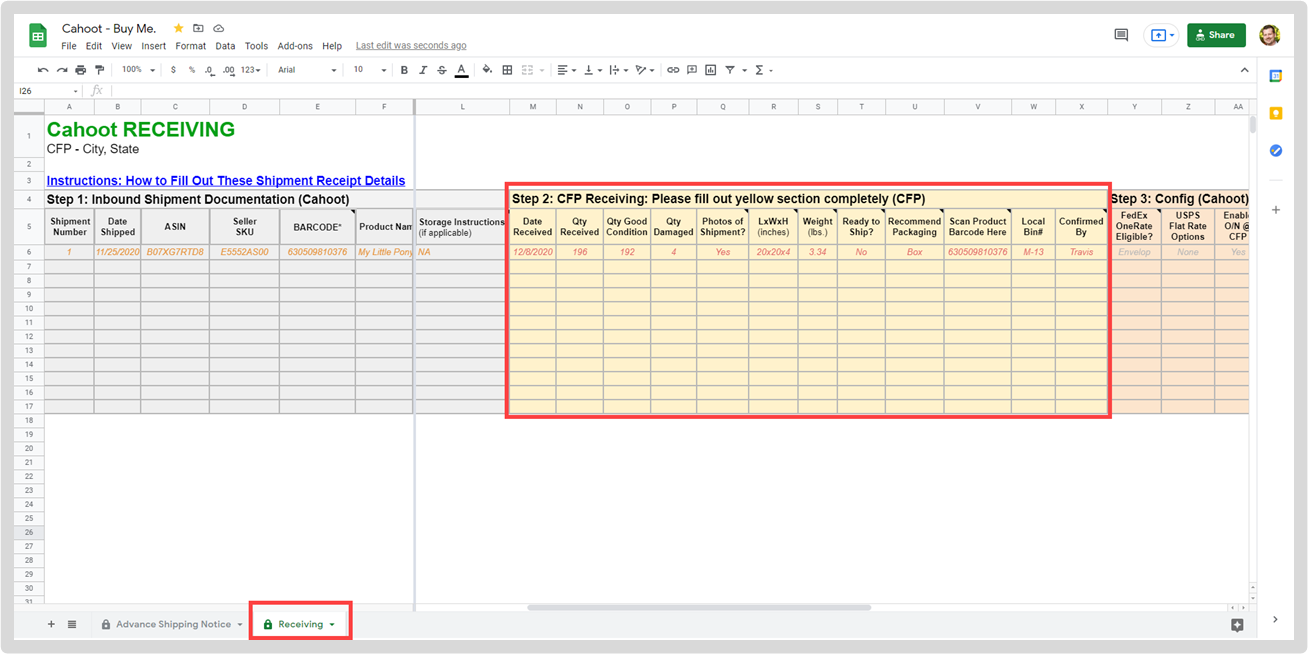
Task: Insert a comment from the toolbar
Action: click(x=692, y=70)
